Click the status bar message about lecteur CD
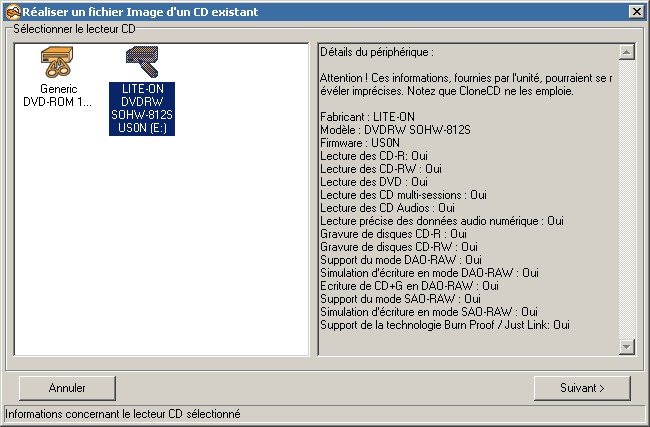 click(x=123, y=414)
